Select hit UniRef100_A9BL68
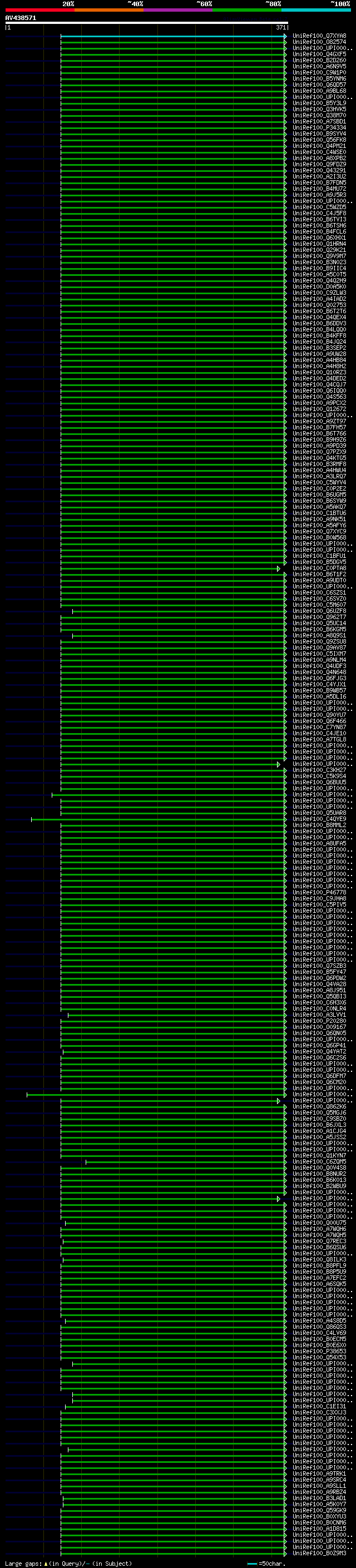Image resolution: width=356 pixels, height=1568 pixels. click(319, 91)
